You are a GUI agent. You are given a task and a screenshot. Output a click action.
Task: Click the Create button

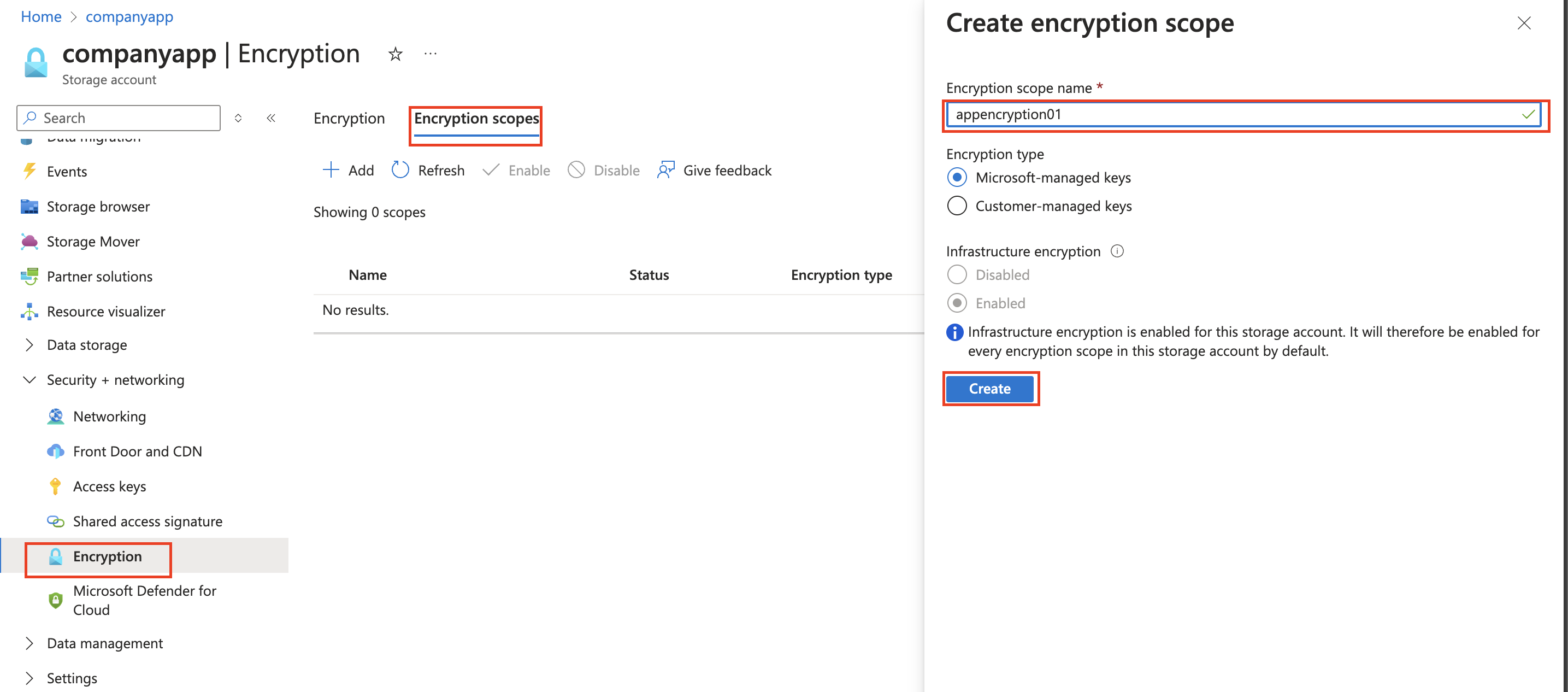coord(990,389)
